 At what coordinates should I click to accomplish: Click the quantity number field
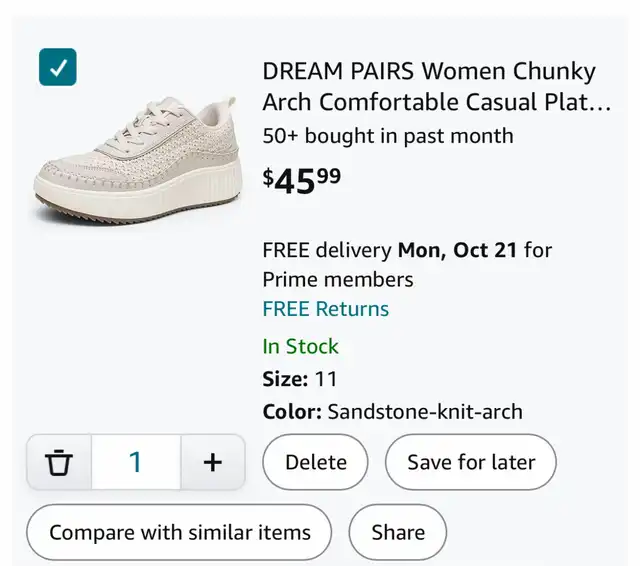[x=136, y=462]
